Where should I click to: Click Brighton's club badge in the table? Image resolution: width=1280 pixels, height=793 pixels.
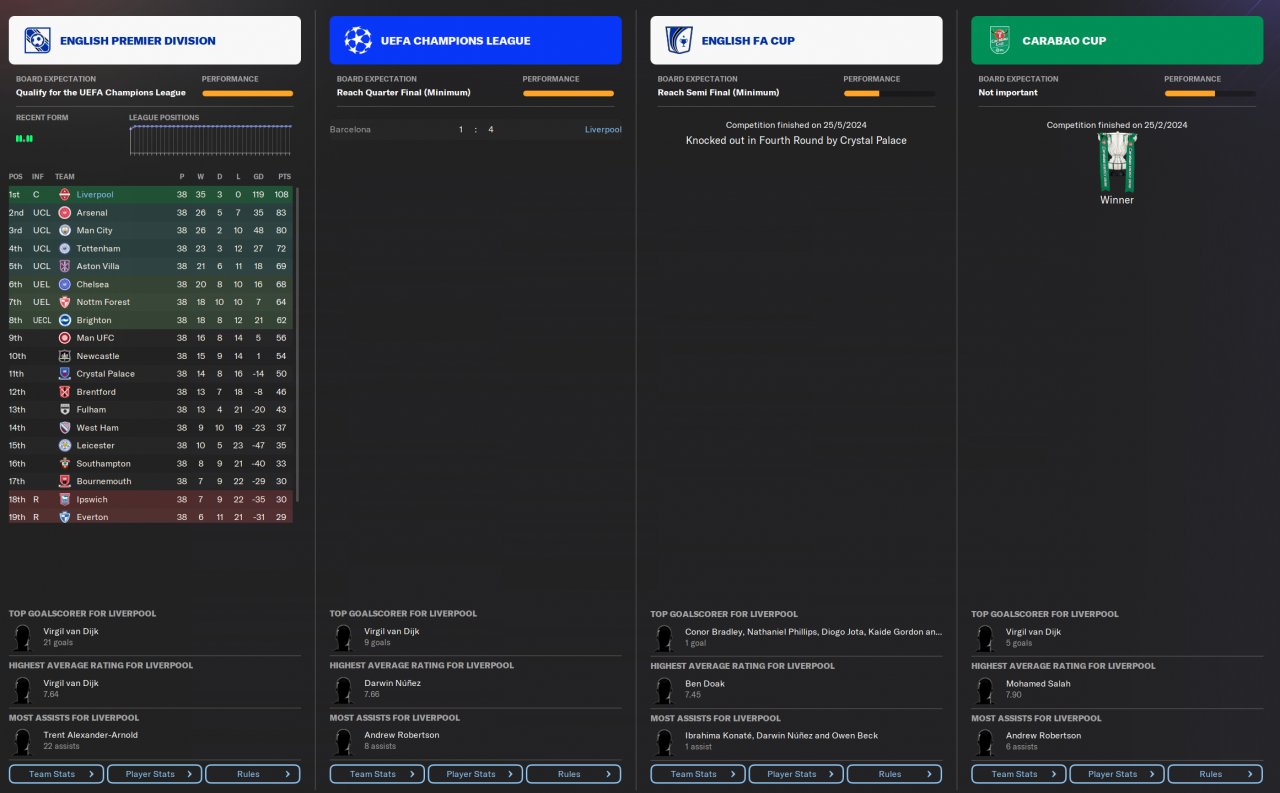tap(65, 320)
